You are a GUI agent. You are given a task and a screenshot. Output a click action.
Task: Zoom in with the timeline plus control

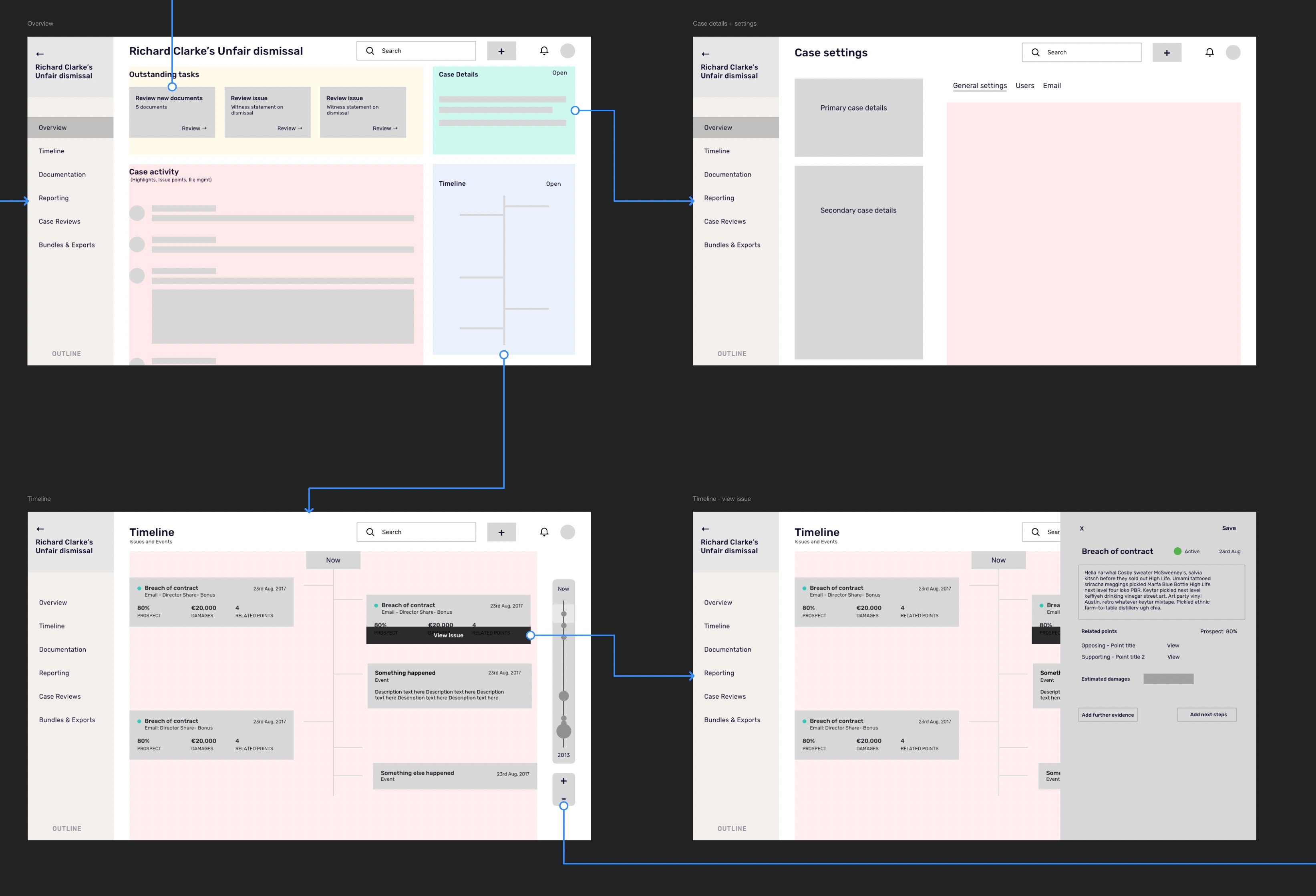click(563, 781)
